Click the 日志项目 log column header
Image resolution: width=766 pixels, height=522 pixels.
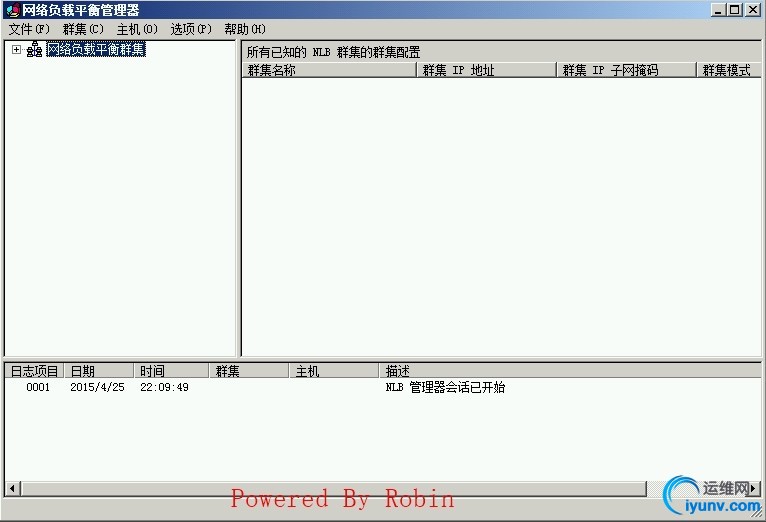[34, 371]
